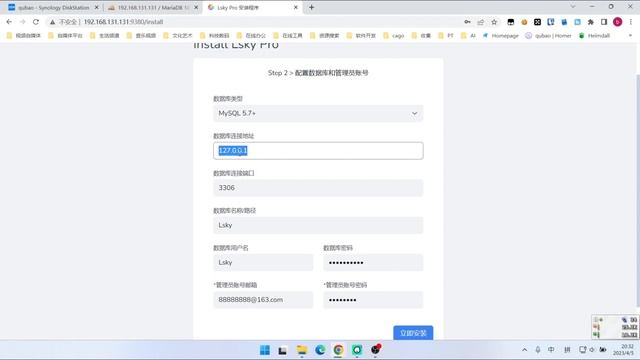The image size is (640, 360).
Task: Open the volume tray icon
Action: click(x=592, y=350)
